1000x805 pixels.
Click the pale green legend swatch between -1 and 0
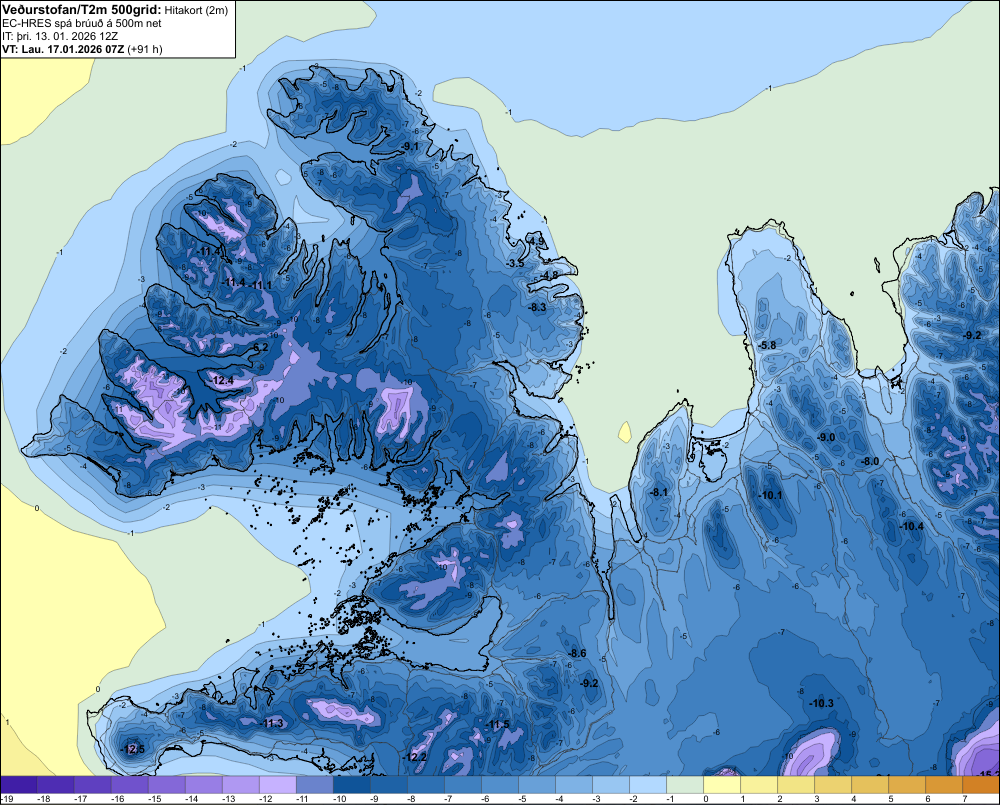[684, 785]
